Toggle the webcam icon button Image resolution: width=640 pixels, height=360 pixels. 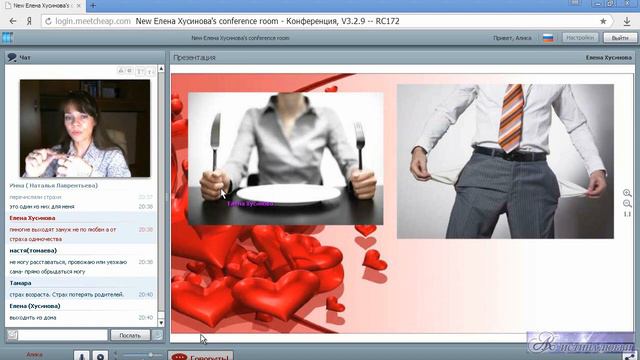(x=100, y=355)
